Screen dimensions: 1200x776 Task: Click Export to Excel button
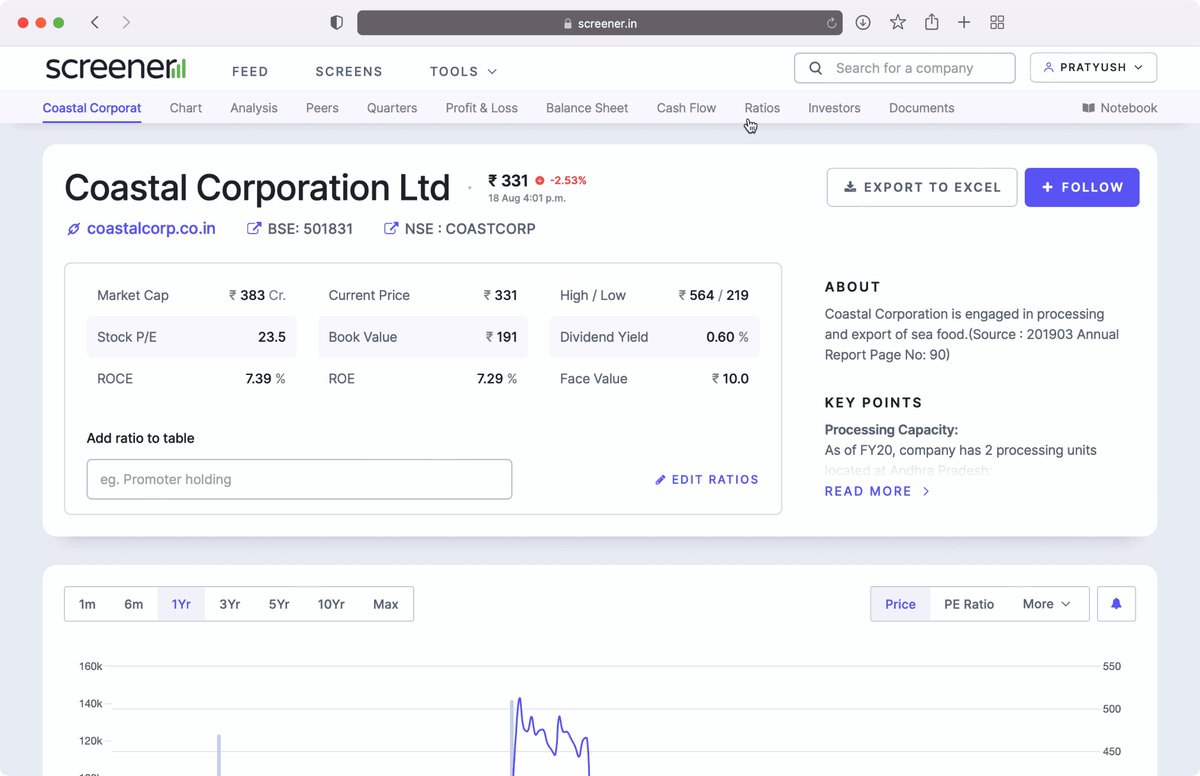tap(922, 187)
